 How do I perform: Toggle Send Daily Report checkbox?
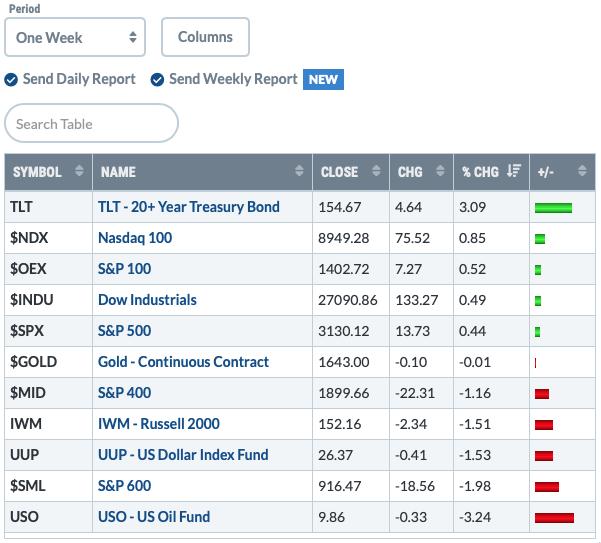point(11,80)
